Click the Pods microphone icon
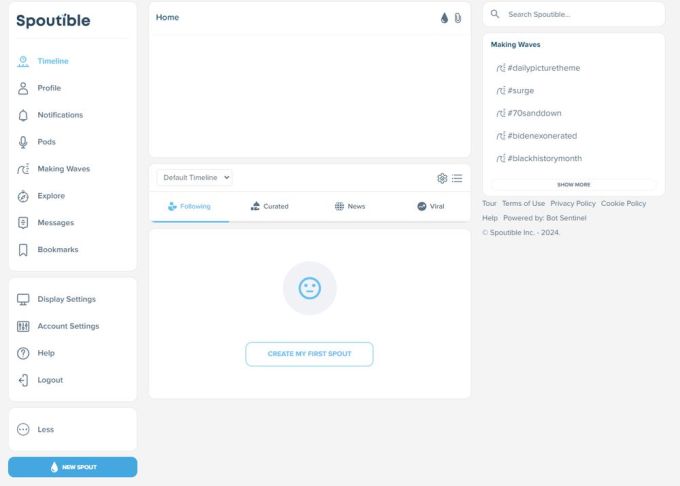The width and height of the screenshot is (680, 486). pyautogui.click(x=23, y=142)
